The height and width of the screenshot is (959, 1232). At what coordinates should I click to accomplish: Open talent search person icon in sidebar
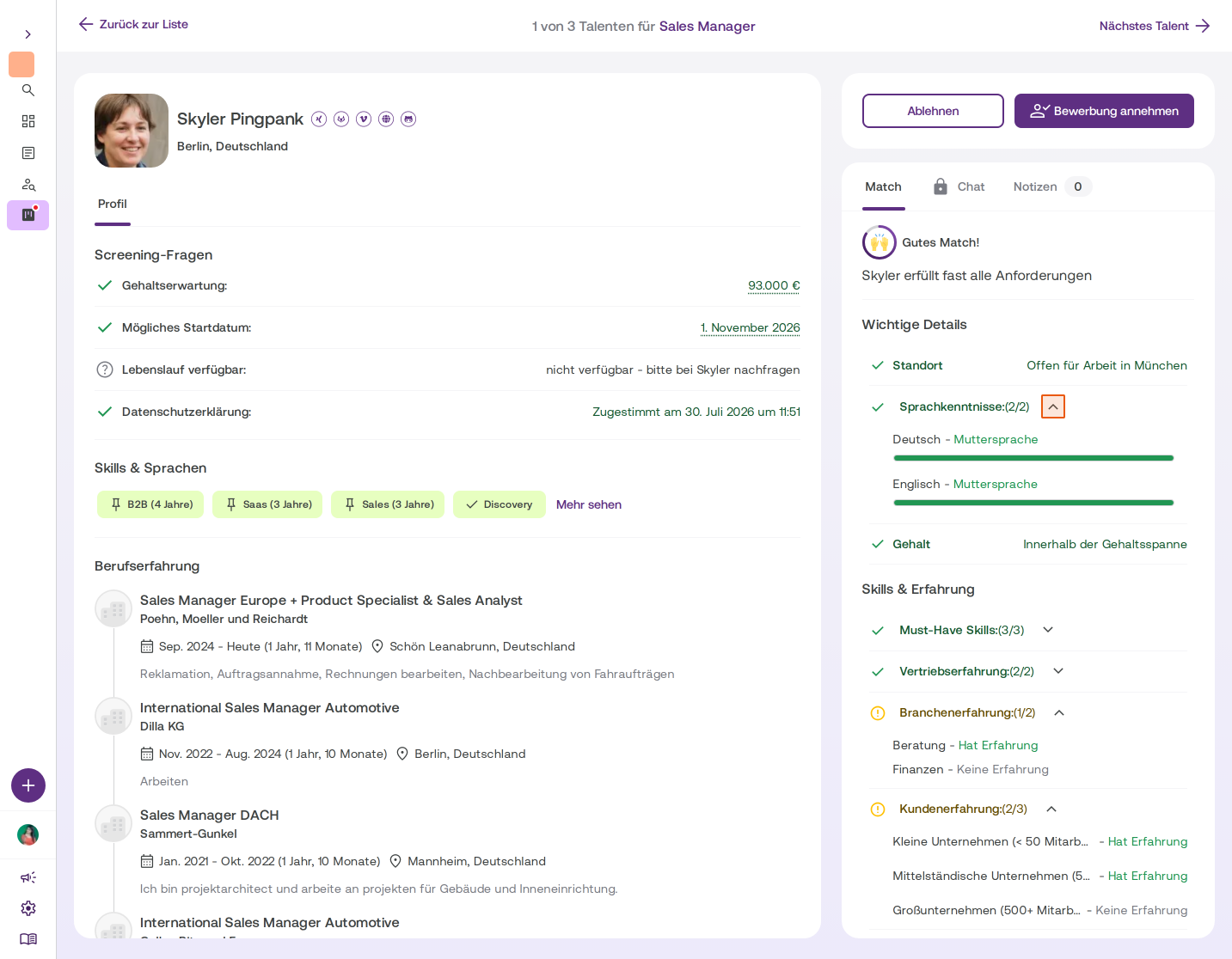point(28,185)
